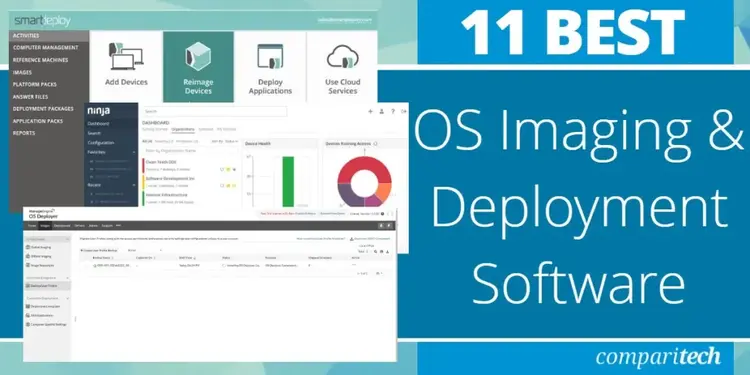The height and width of the screenshot is (375, 750).
Task: Click the Use Cloud Services cloud icon
Action: pos(343,56)
